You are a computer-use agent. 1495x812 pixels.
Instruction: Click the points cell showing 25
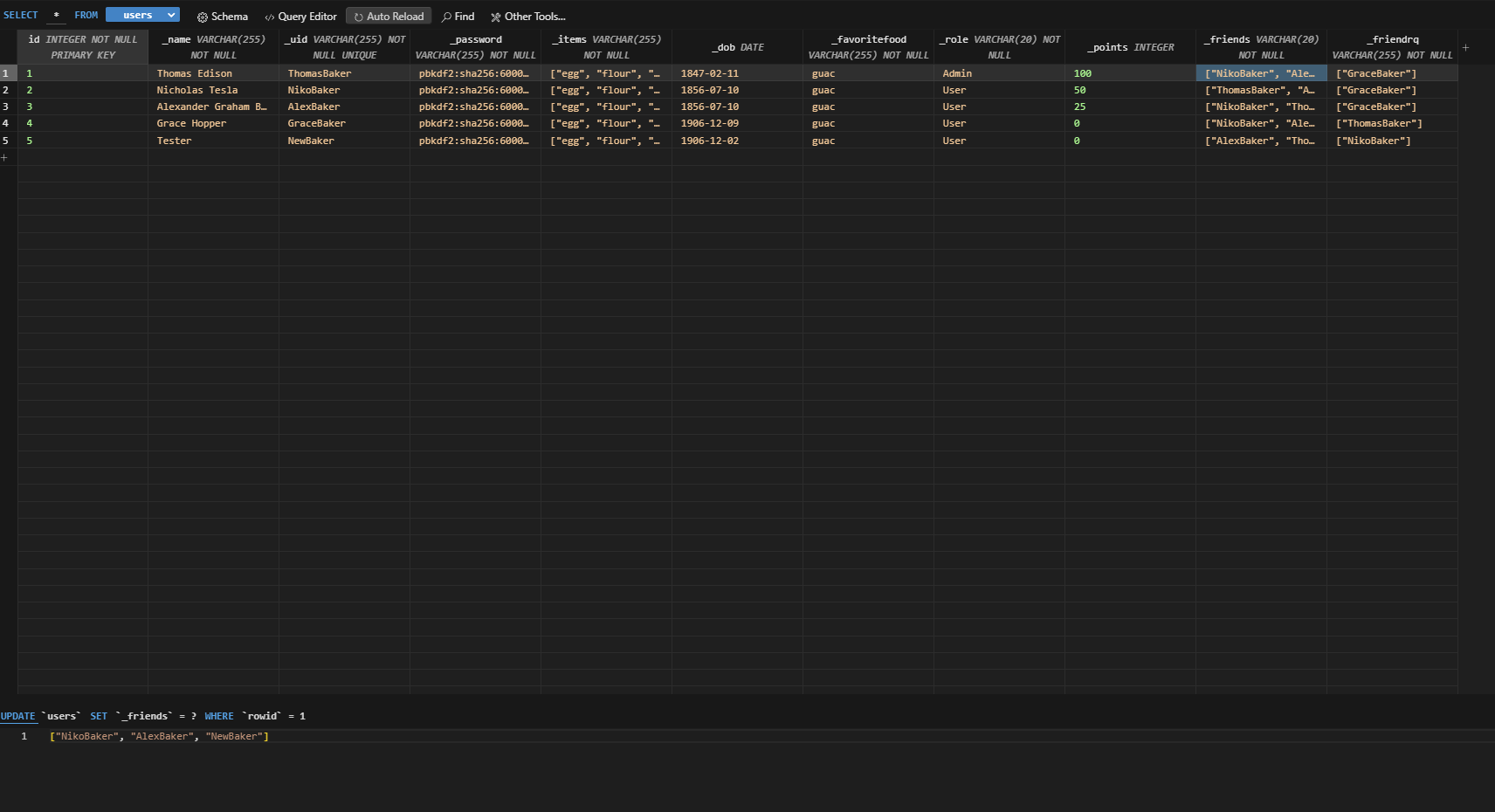1131,107
